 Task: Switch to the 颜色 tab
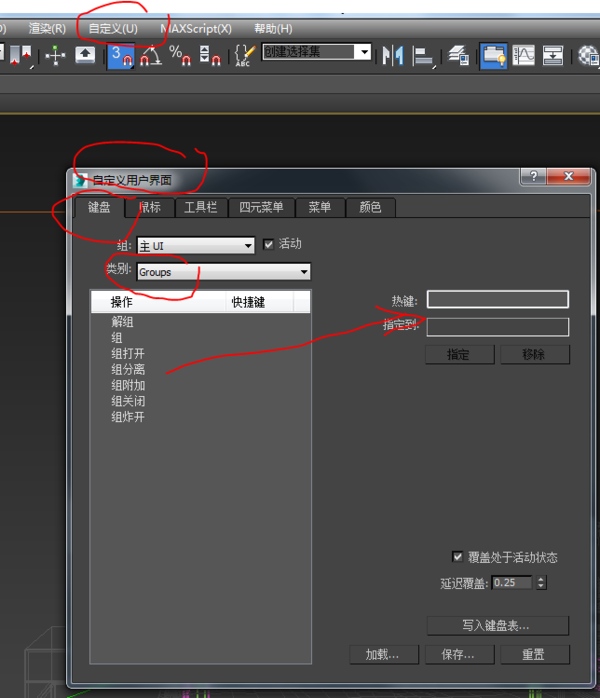point(370,207)
